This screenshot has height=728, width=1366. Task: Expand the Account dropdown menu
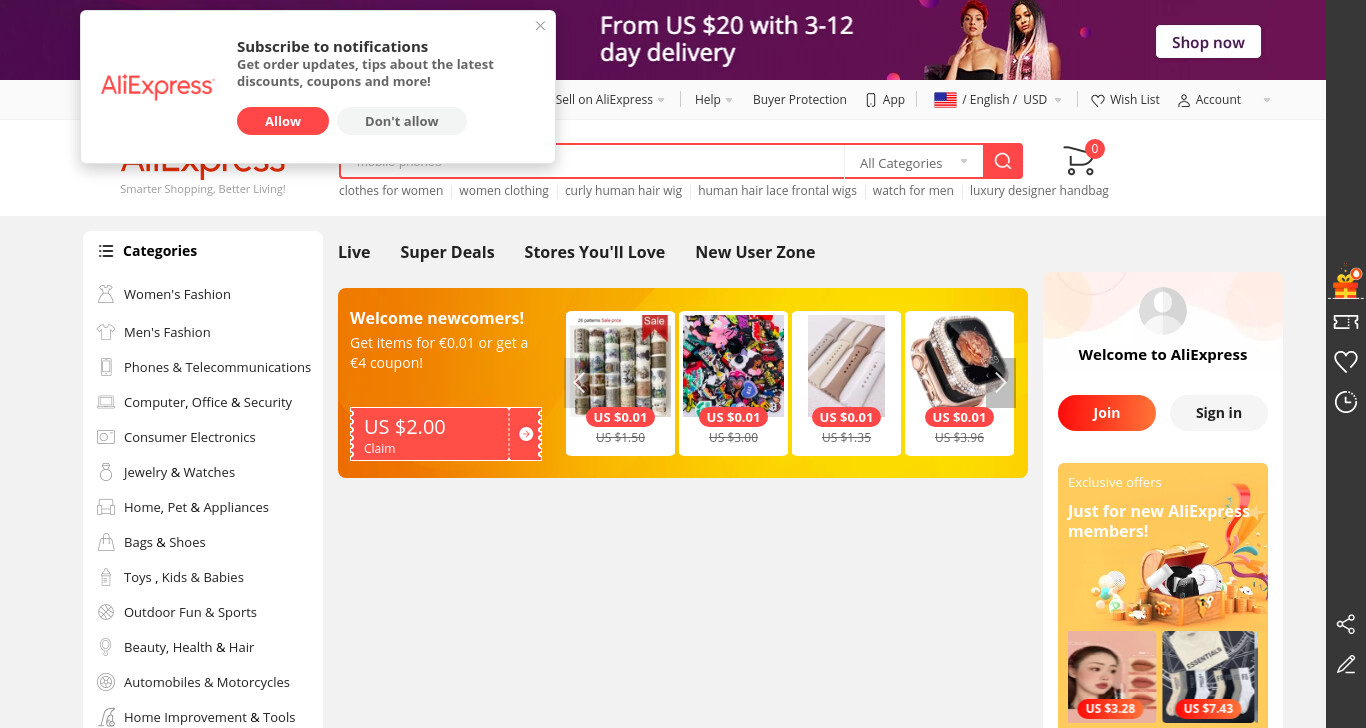point(1224,100)
